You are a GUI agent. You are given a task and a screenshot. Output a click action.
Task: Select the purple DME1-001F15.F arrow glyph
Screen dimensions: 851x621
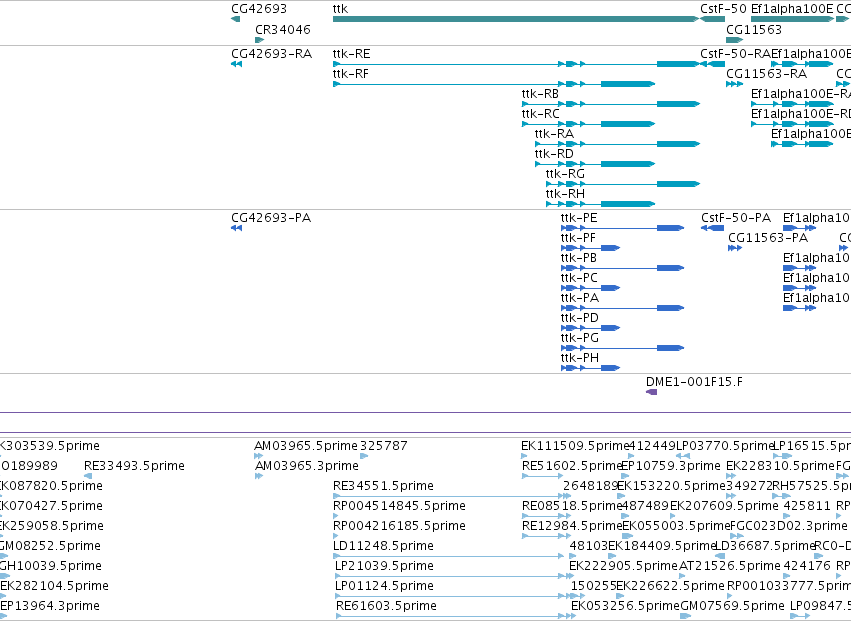(651, 392)
